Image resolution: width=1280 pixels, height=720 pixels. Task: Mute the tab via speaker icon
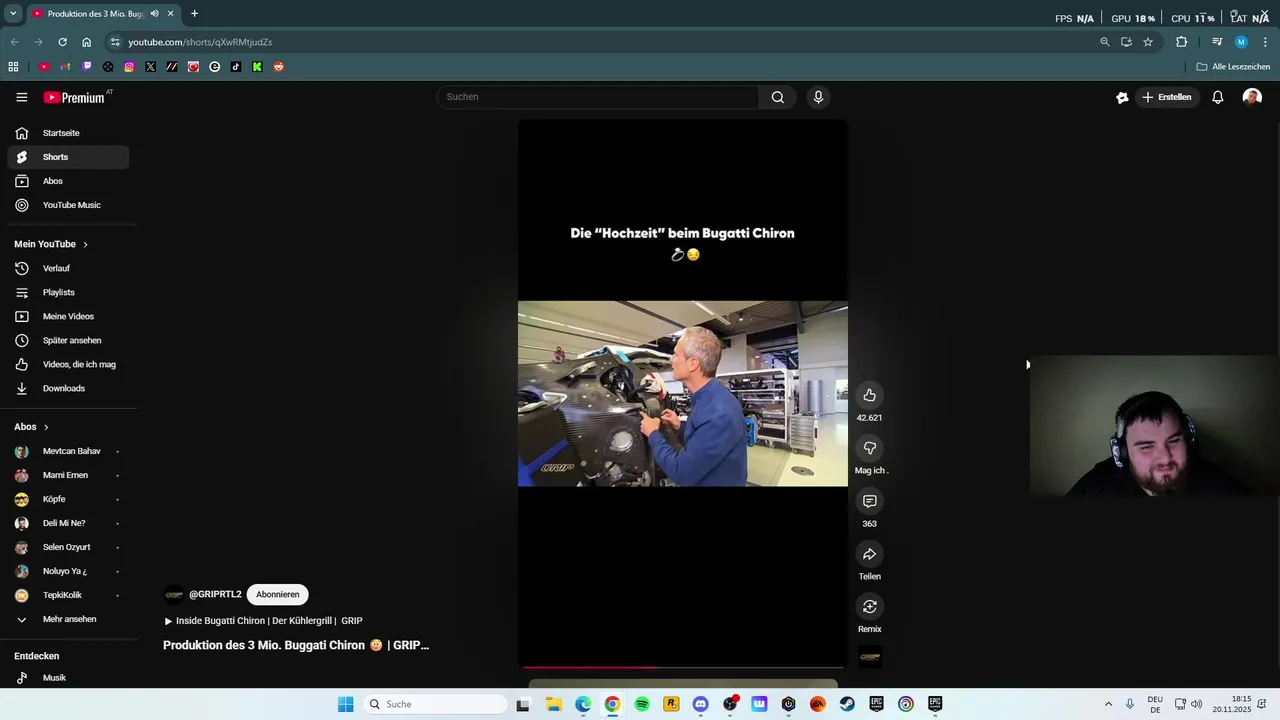[x=155, y=14]
